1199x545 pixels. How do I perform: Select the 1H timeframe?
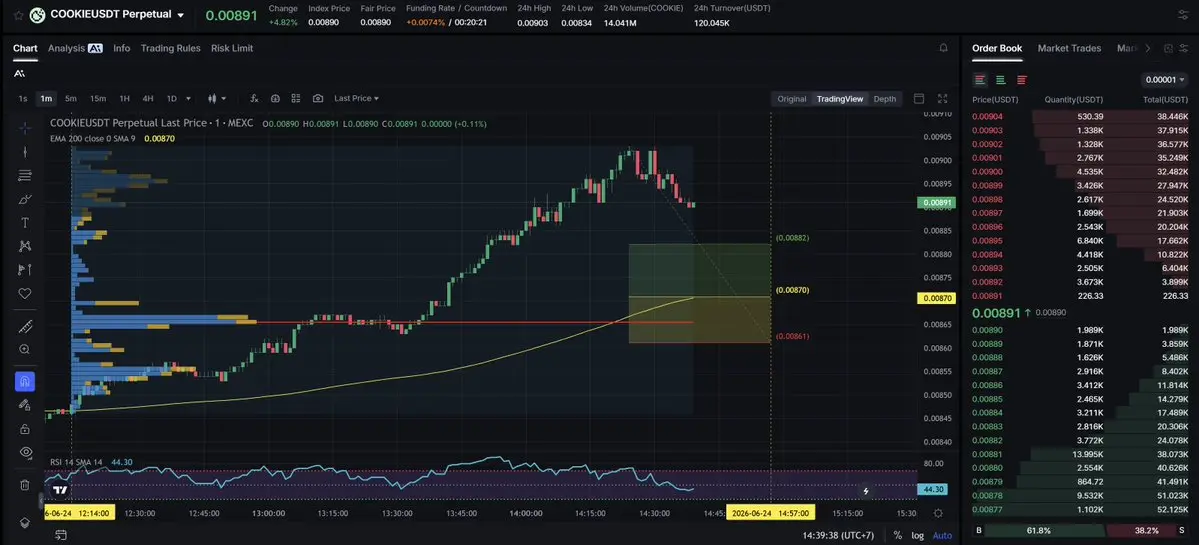(x=125, y=99)
